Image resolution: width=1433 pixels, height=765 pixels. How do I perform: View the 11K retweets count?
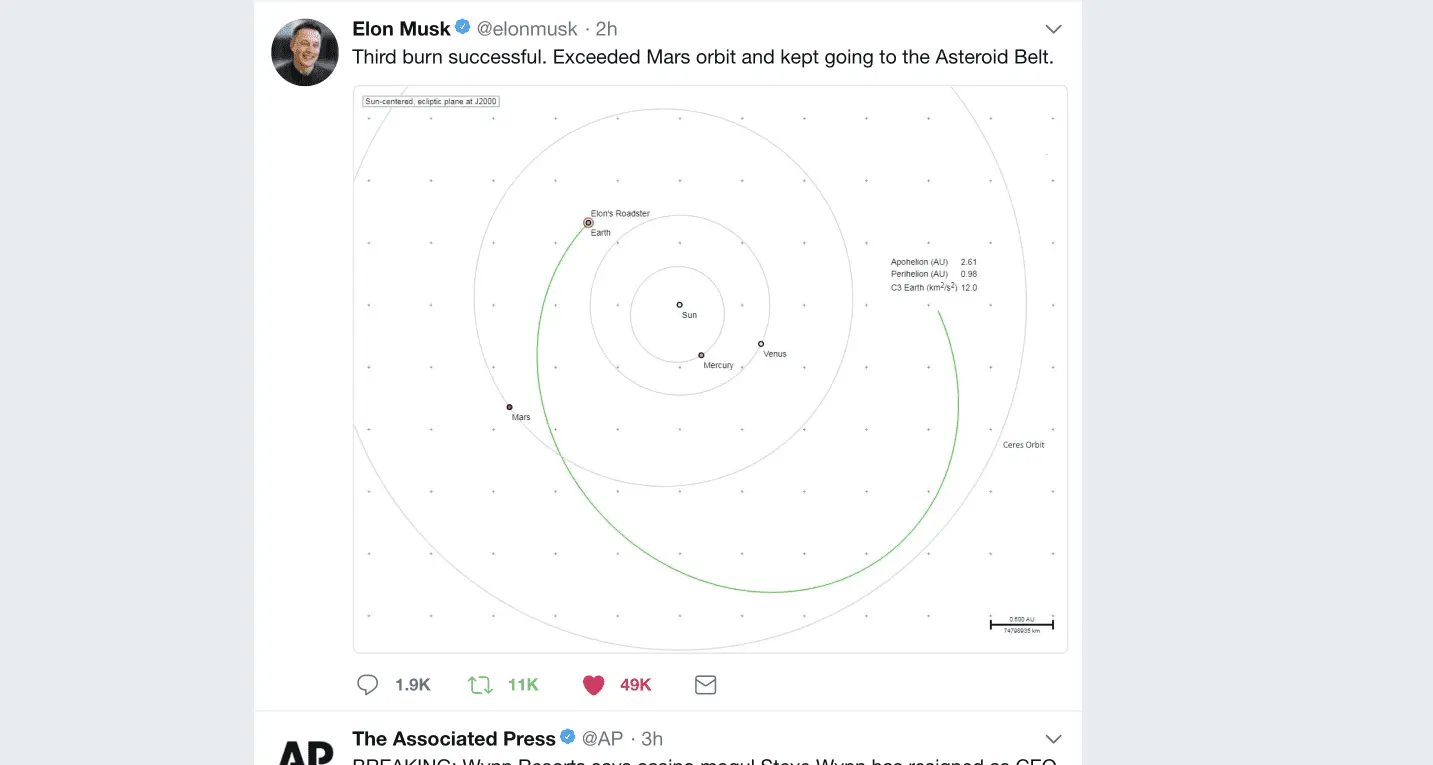click(523, 685)
